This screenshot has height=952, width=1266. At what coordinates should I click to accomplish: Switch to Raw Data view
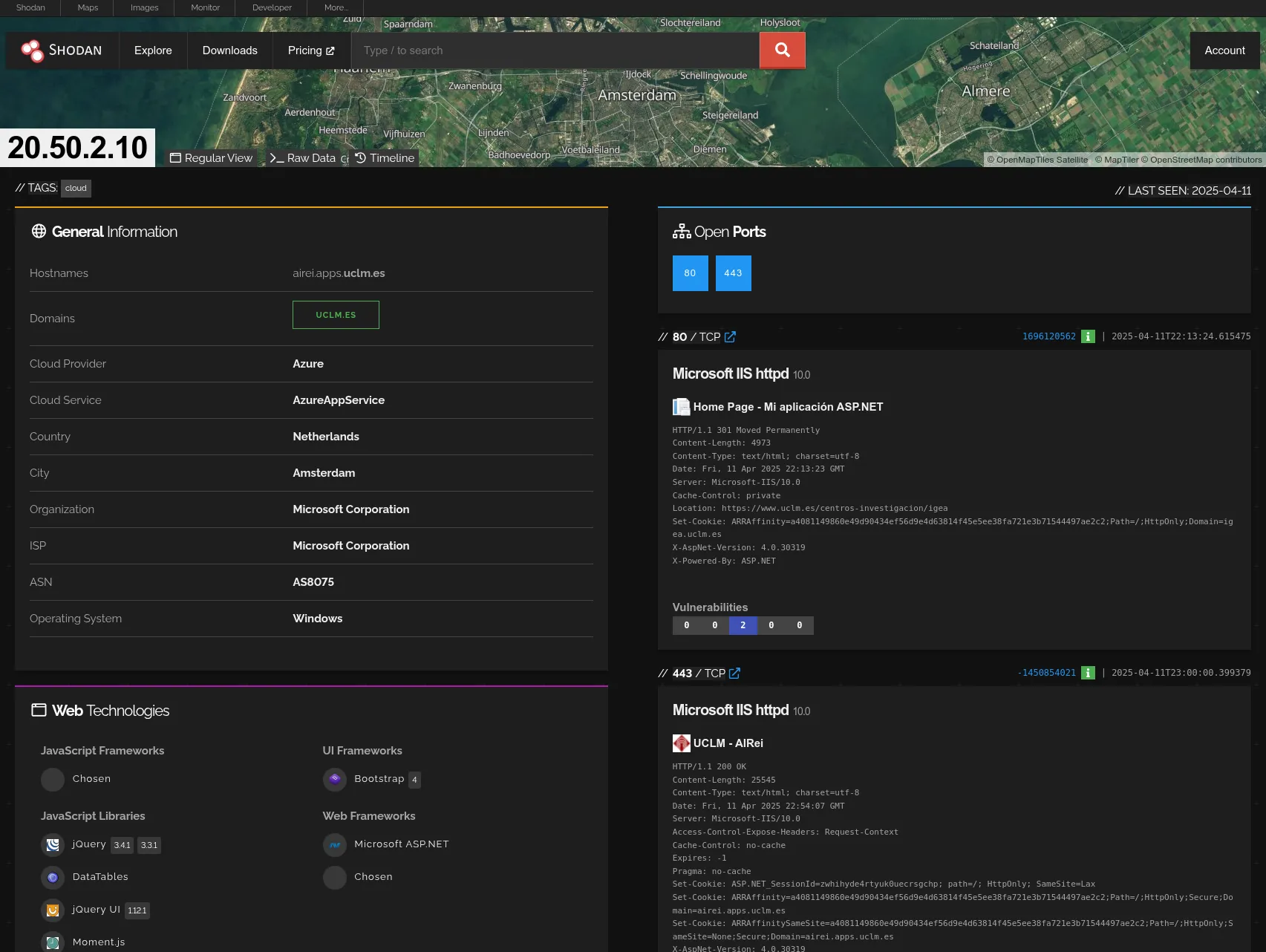coord(304,158)
